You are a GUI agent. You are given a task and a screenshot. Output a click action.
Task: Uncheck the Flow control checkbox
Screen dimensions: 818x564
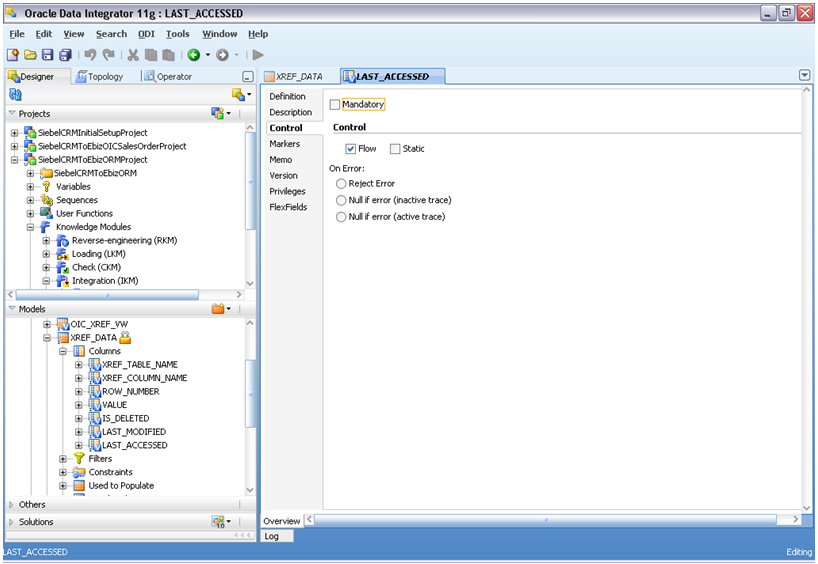pos(351,149)
